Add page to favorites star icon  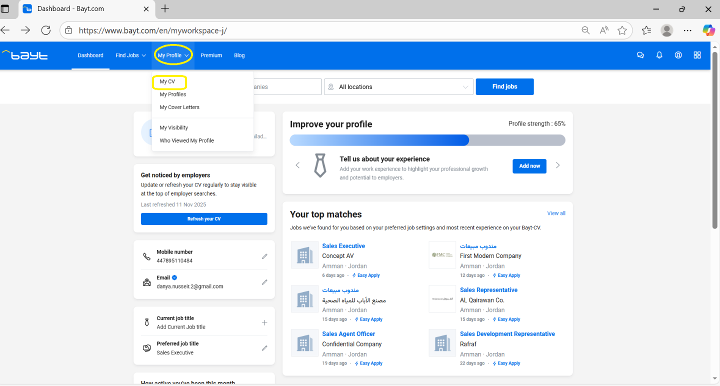click(622, 30)
